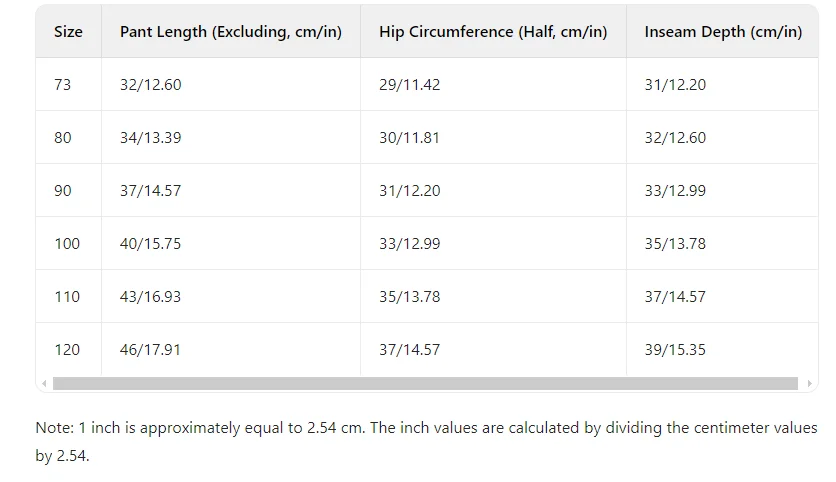The image size is (836, 482).
Task: Click the Pant Length column header
Action: point(230,32)
